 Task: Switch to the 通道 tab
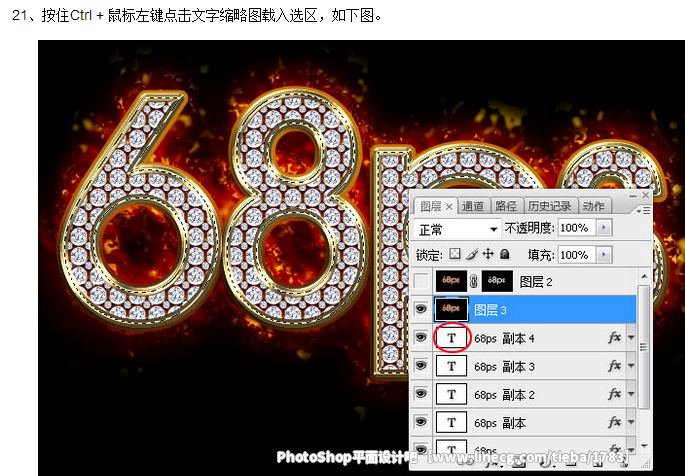click(x=473, y=206)
